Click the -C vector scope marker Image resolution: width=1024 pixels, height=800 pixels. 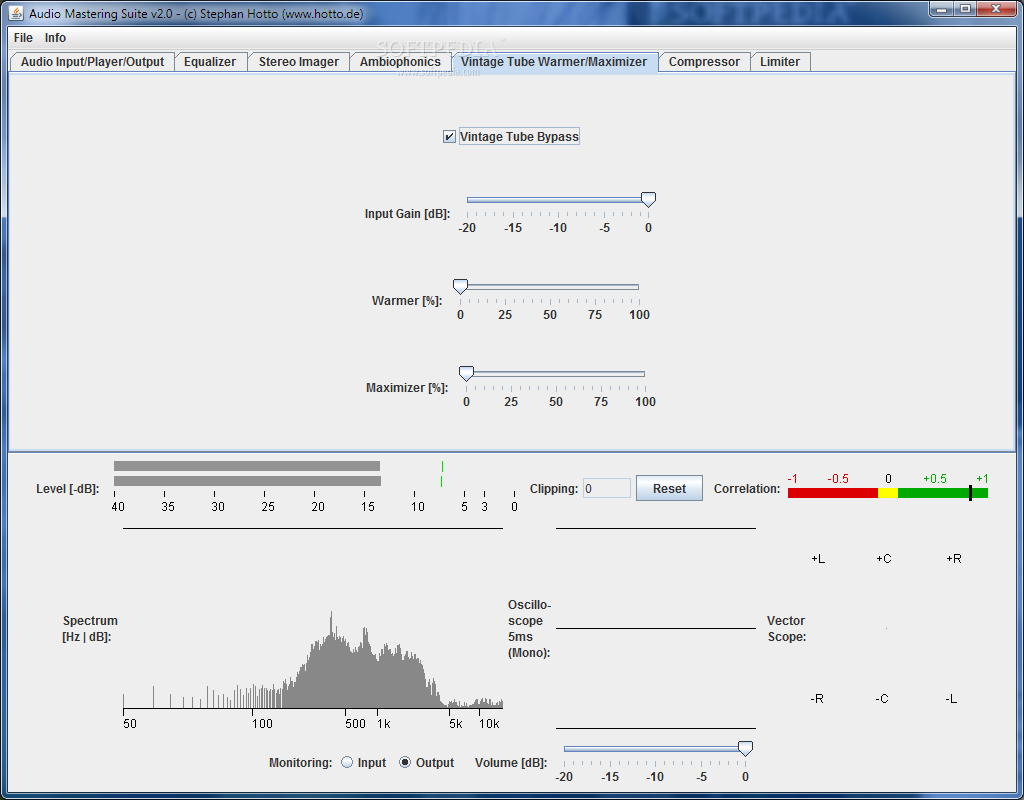[882, 699]
